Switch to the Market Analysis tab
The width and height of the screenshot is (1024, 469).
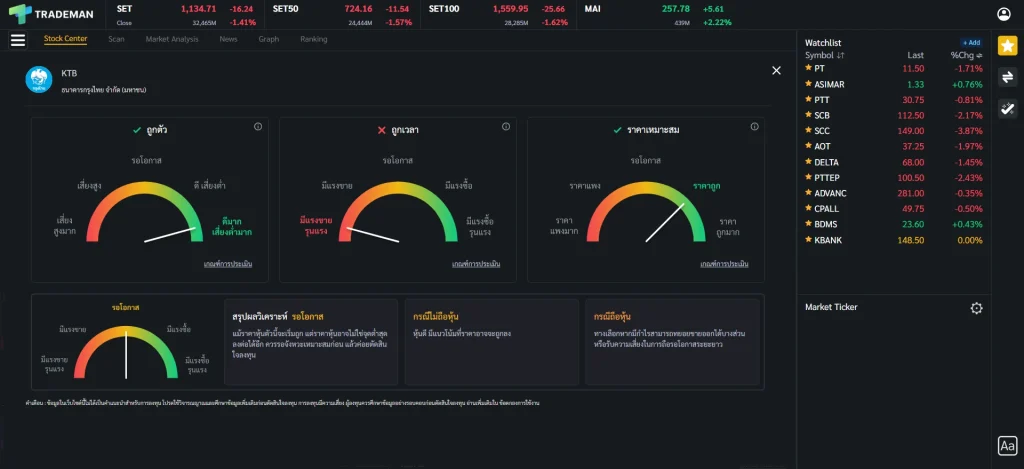pos(171,39)
